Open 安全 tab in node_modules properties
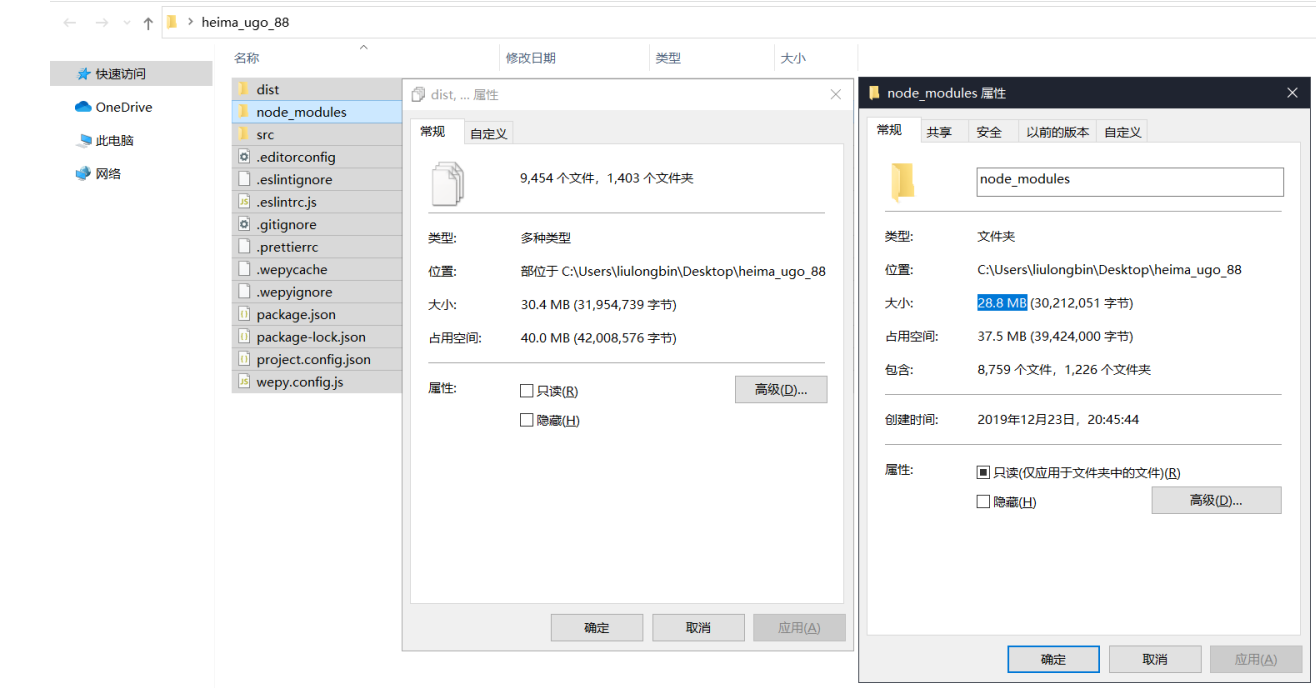This screenshot has width=1316, height=688. pos(990,132)
